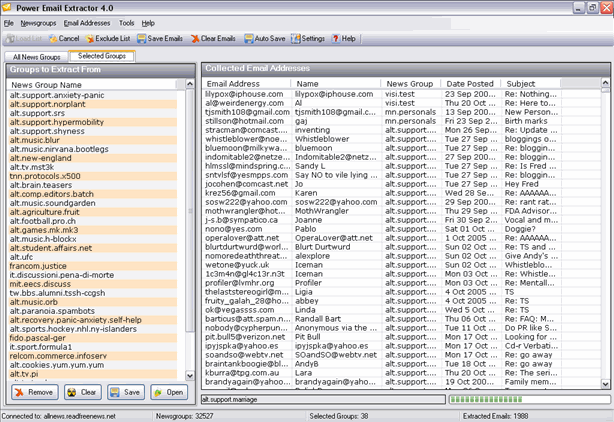The width and height of the screenshot is (614, 422).
Task: Click 'Selected Groups: 38' in status bar
Action: point(339,416)
